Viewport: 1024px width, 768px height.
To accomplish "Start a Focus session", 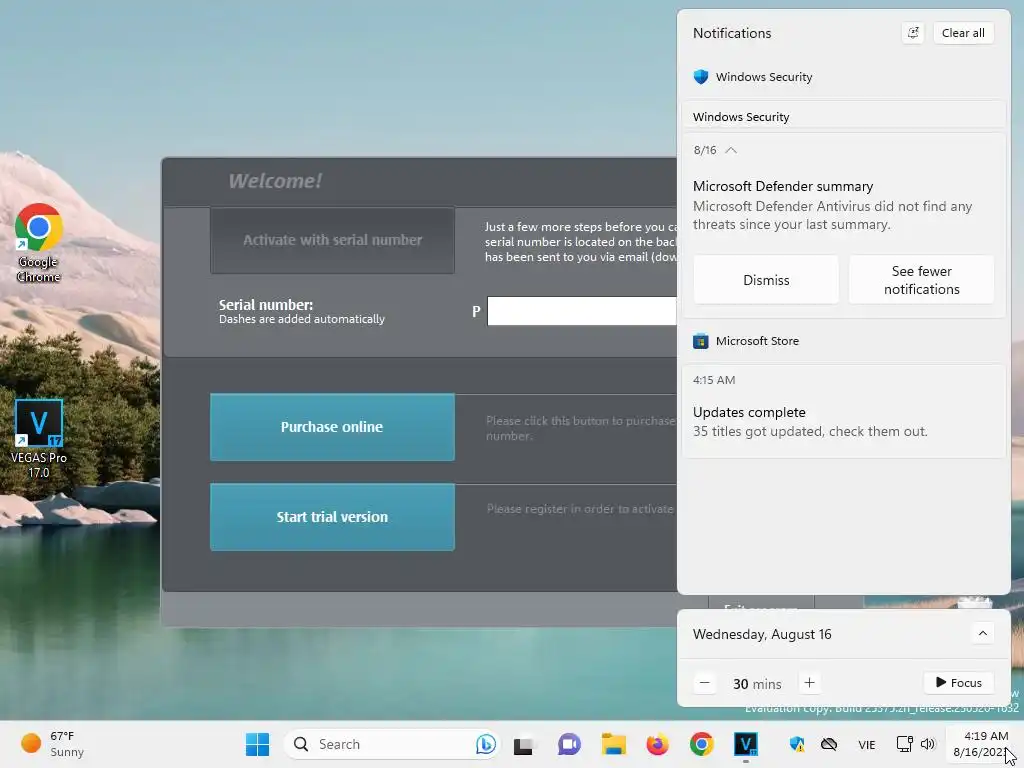I will [x=959, y=682].
